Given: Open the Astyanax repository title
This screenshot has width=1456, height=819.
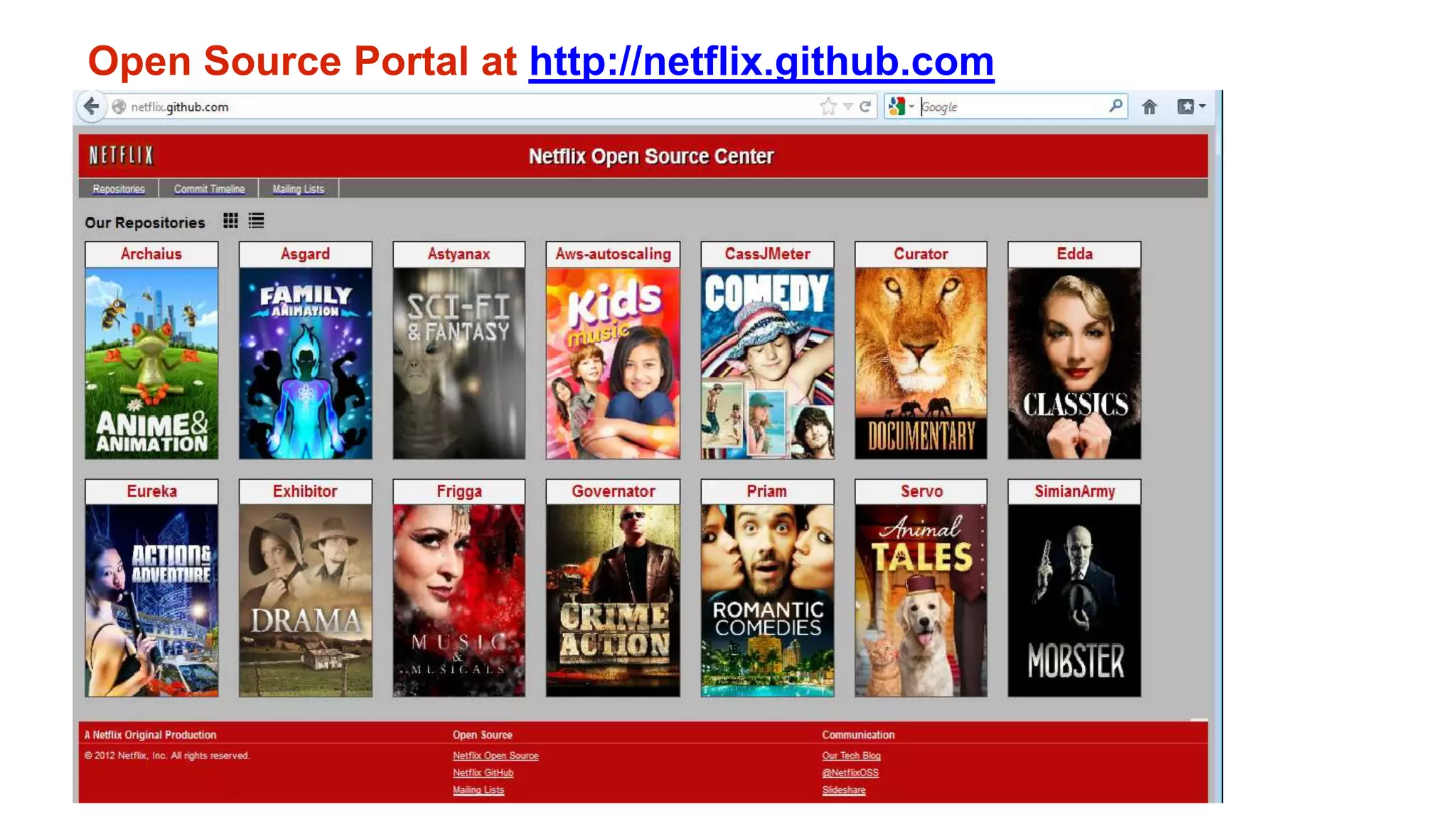Looking at the screenshot, I should point(459,254).
